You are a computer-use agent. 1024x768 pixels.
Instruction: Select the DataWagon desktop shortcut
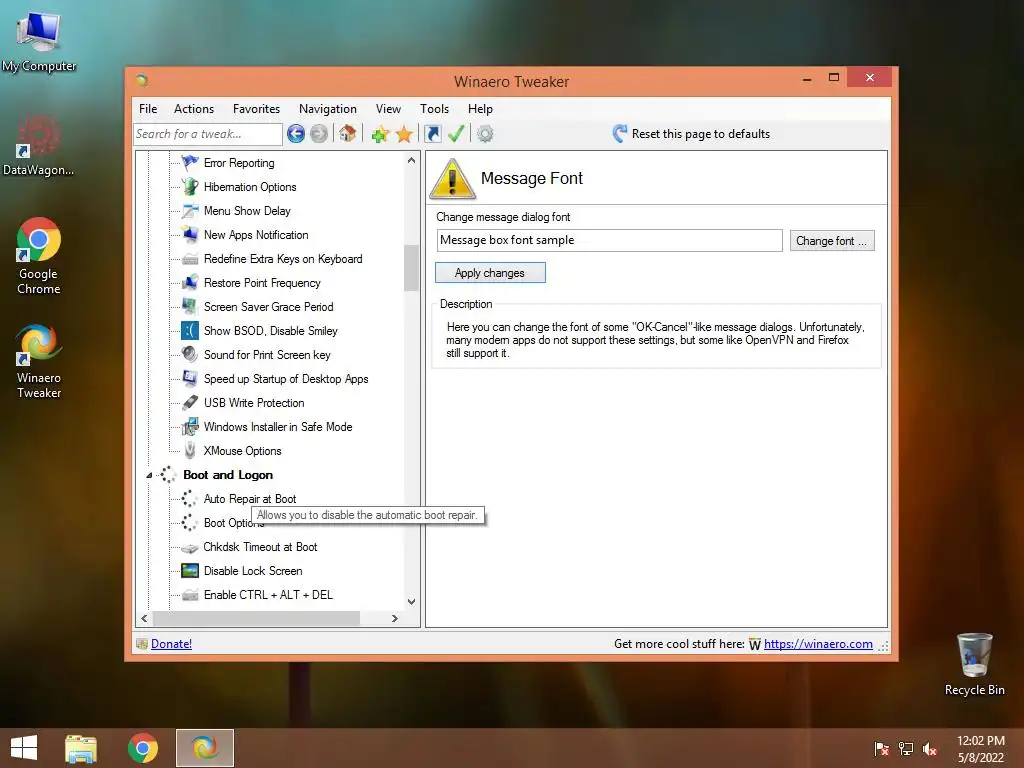tap(39, 145)
